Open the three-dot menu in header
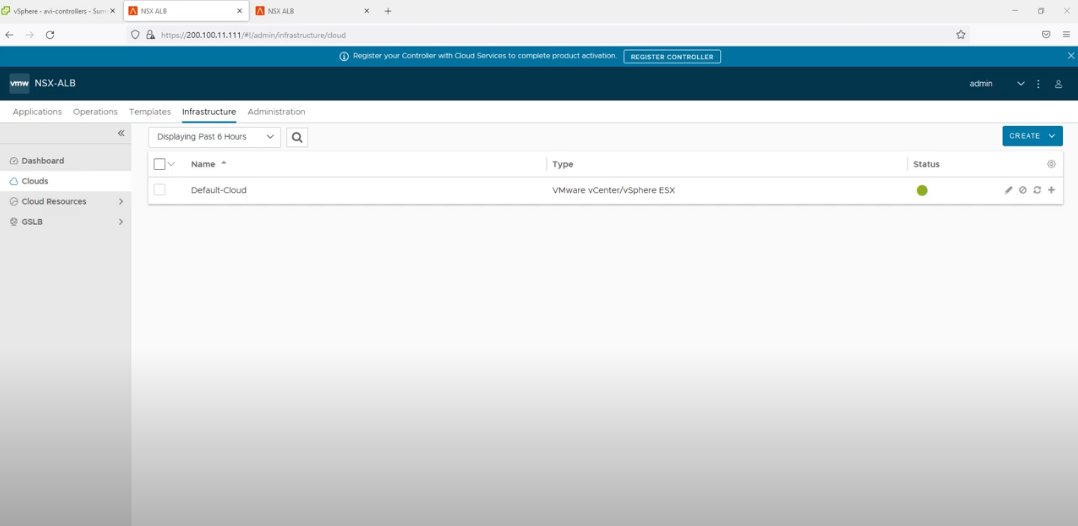This screenshot has height=526, width=1078. [1038, 84]
